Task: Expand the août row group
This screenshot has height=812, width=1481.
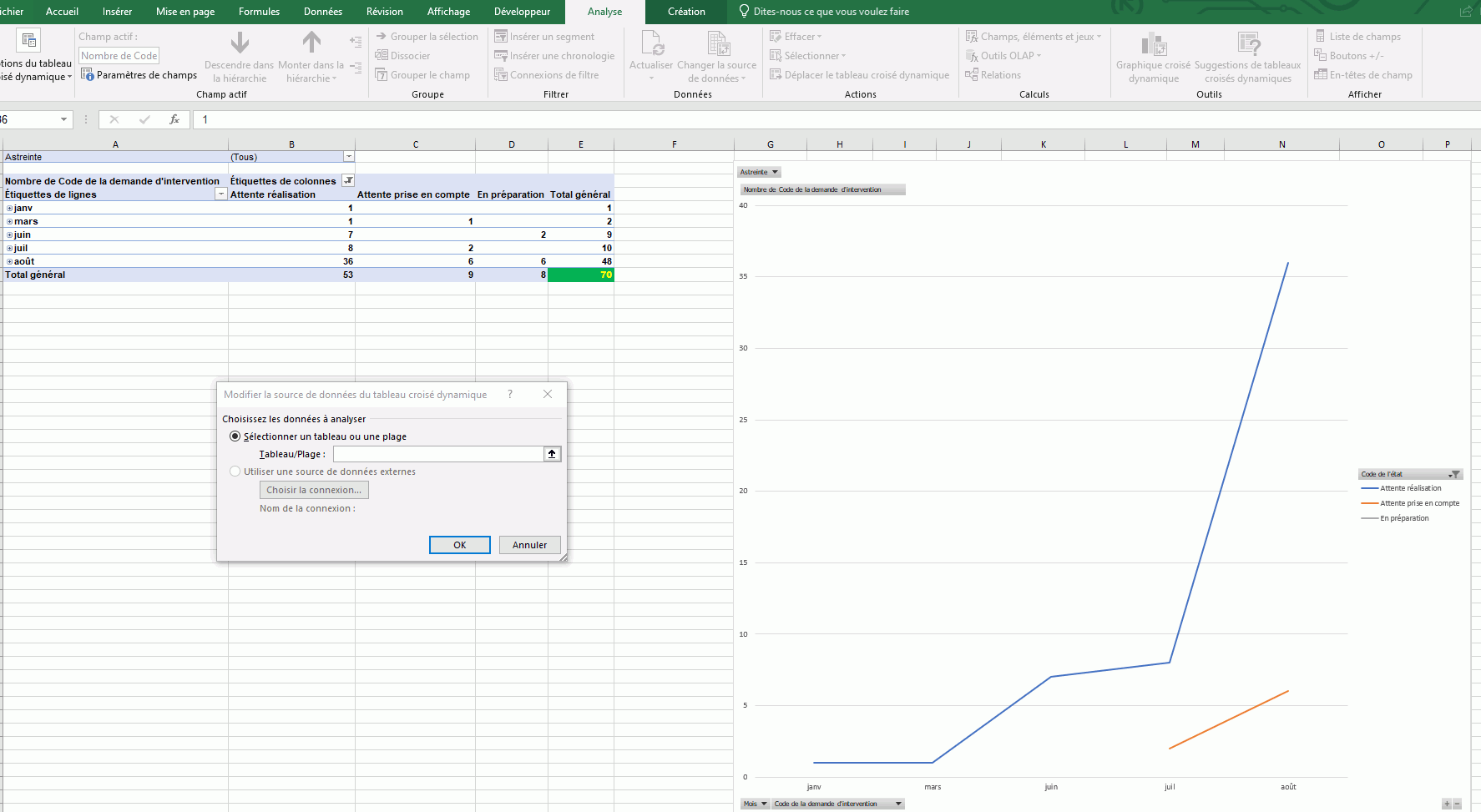Action: tap(10, 262)
